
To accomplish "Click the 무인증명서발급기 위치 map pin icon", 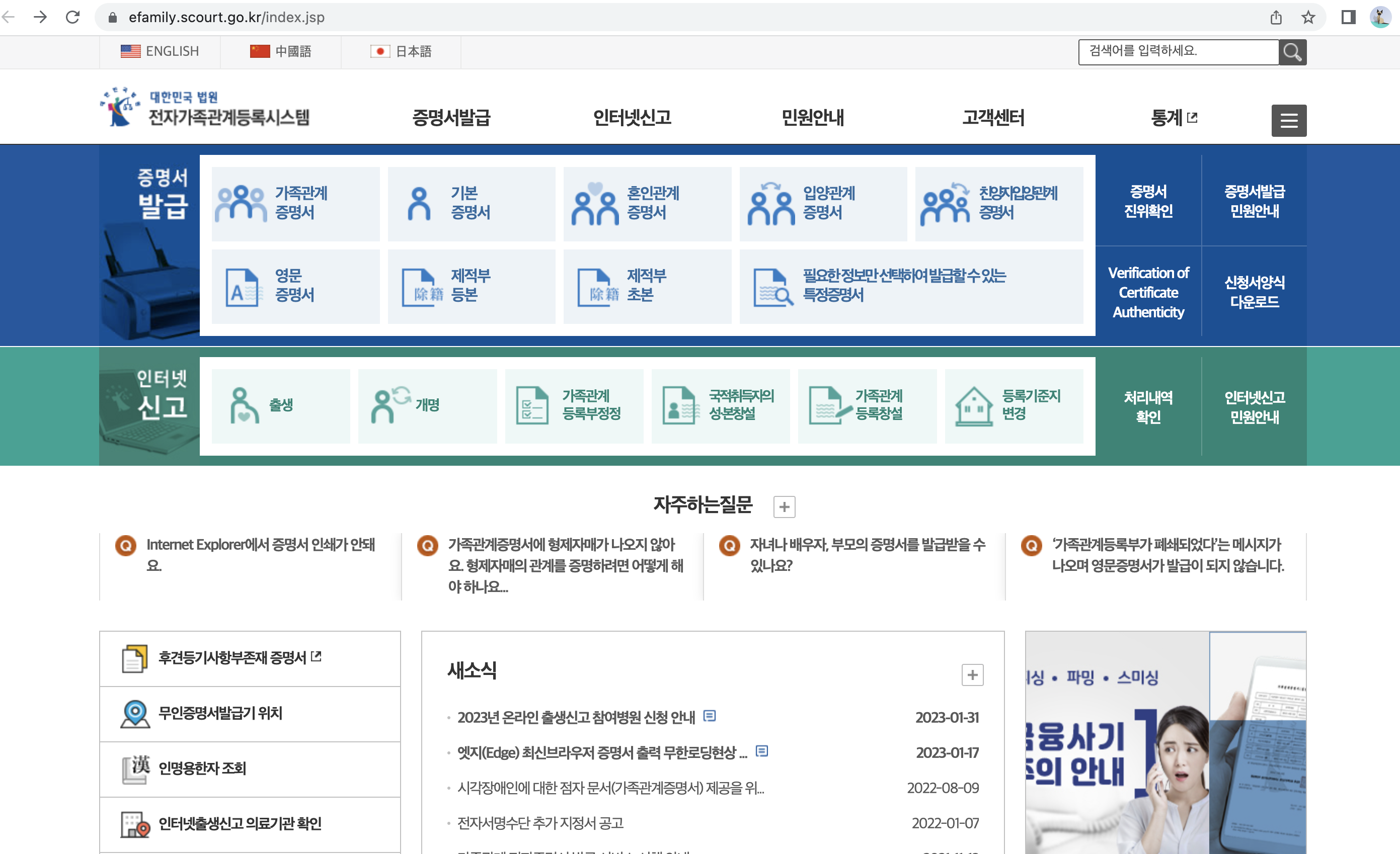I will tap(135, 714).
